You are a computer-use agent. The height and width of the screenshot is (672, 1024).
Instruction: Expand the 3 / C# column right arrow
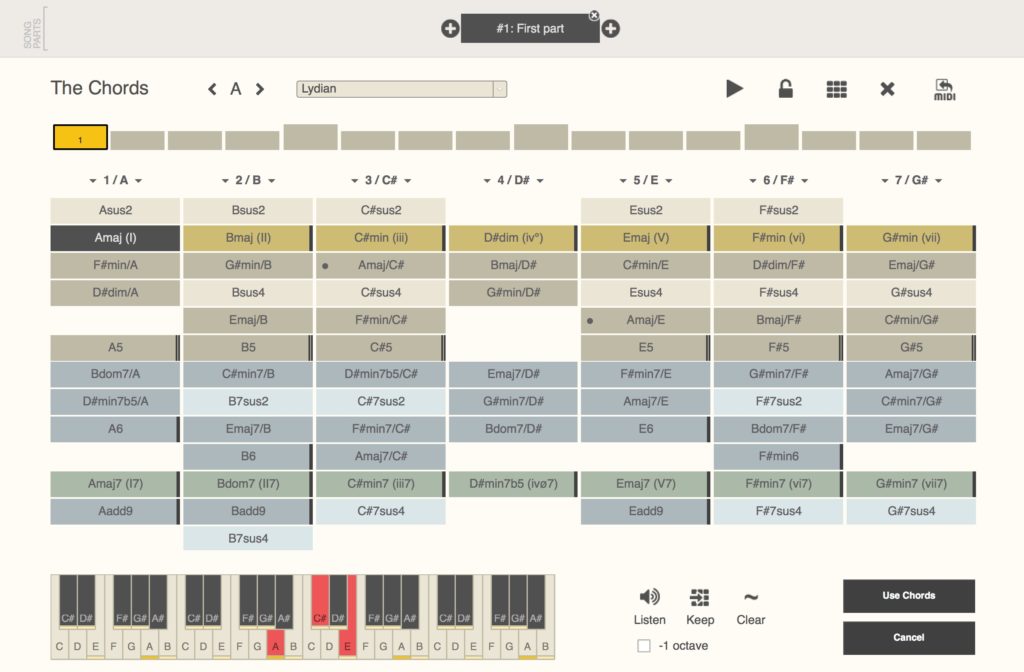click(407, 181)
